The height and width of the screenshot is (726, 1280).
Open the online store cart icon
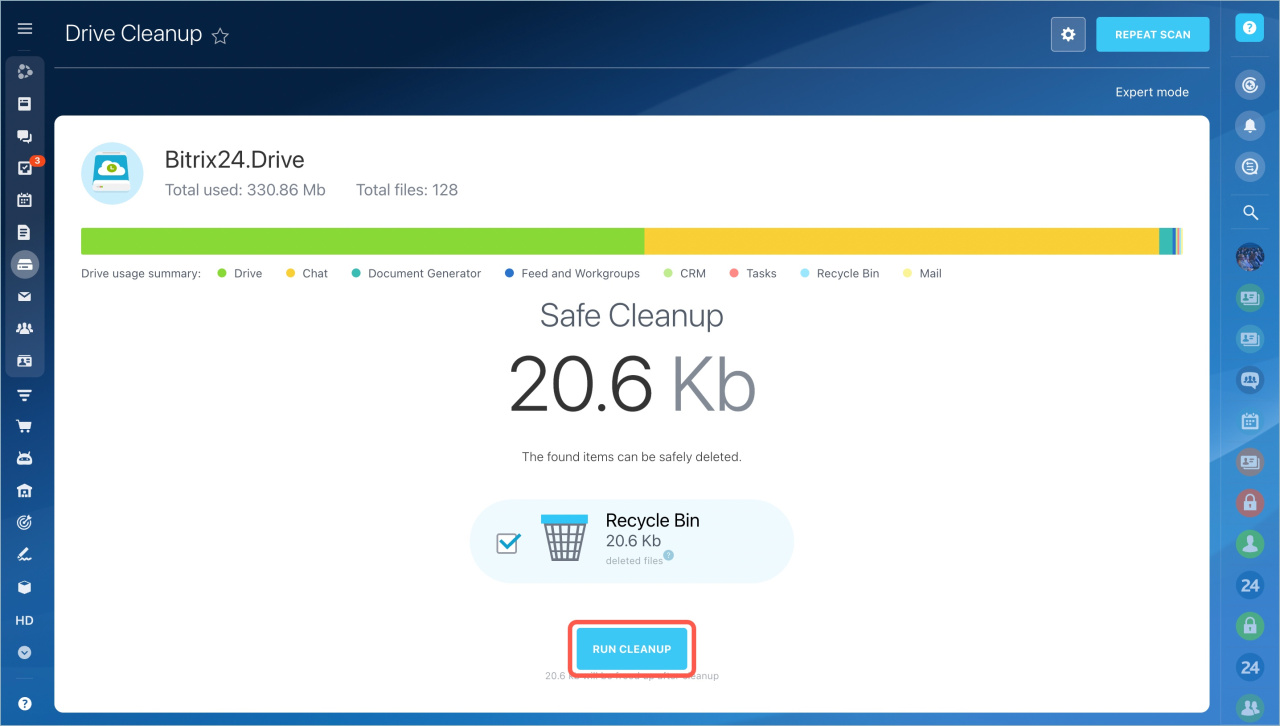25,427
